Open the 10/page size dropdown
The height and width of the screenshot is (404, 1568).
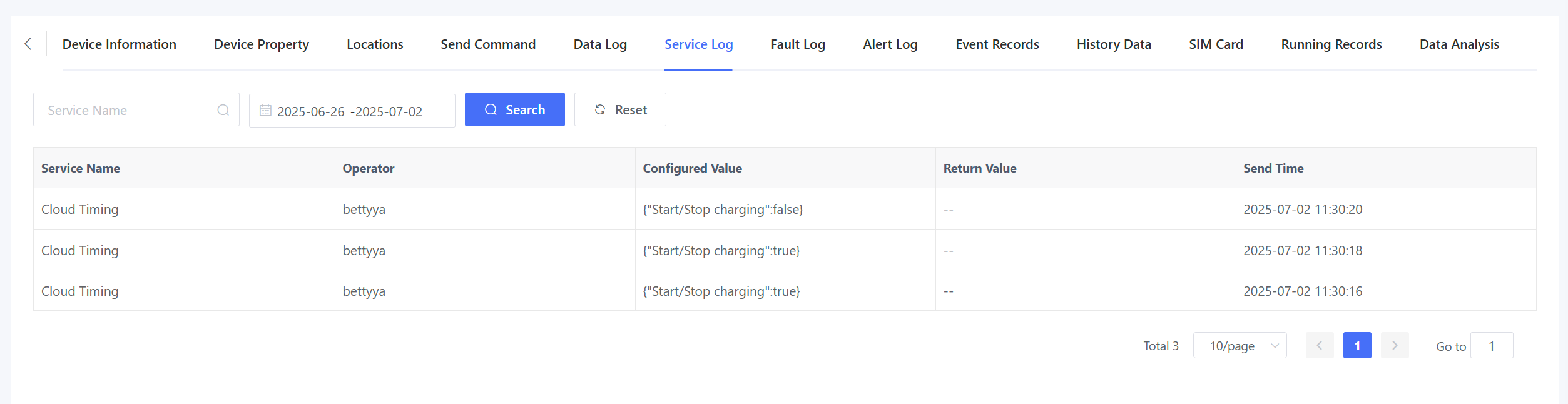(1240, 345)
